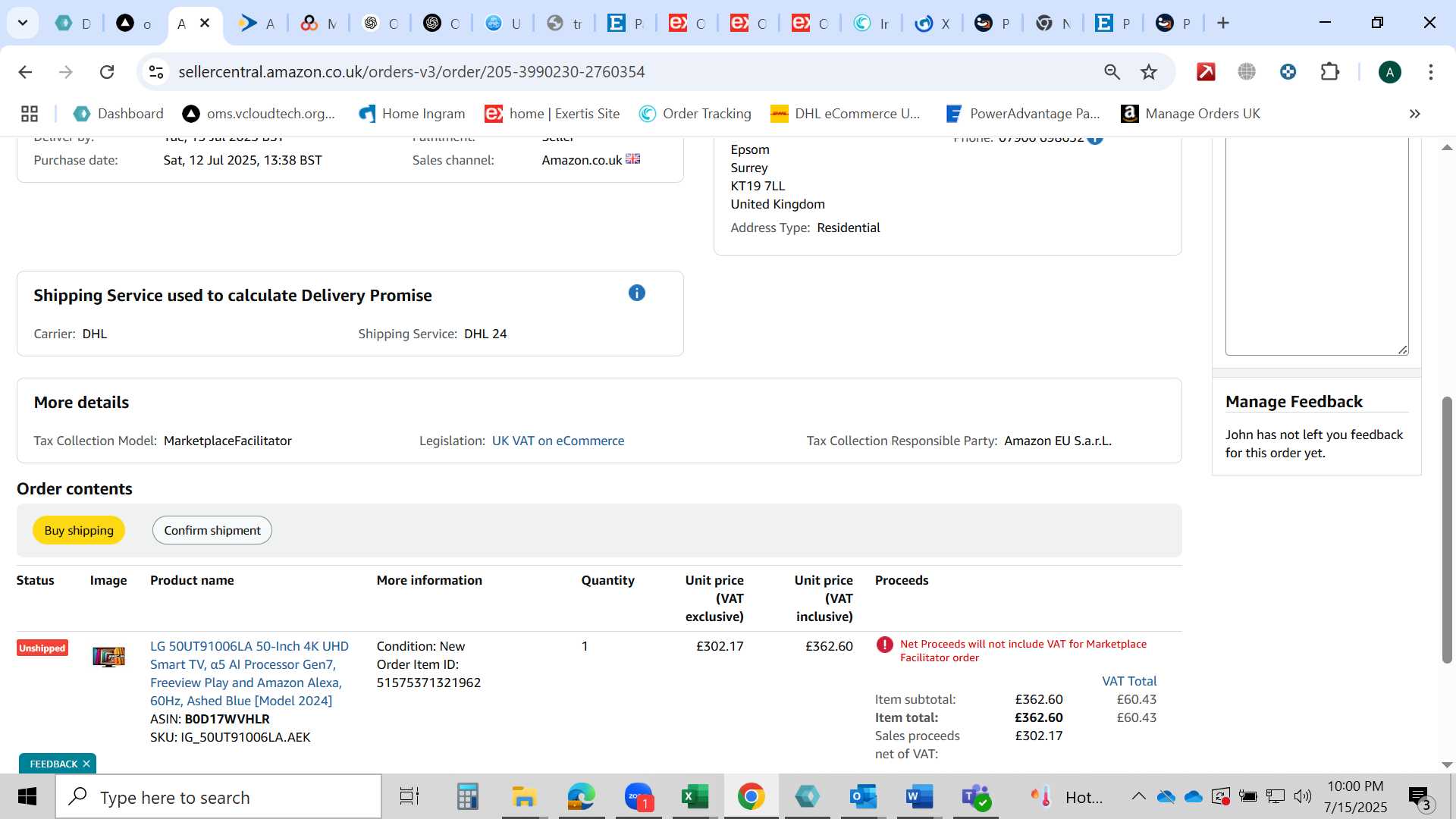Open the weather widget on taskbar
The width and height of the screenshot is (1456, 819).
tap(1067, 796)
